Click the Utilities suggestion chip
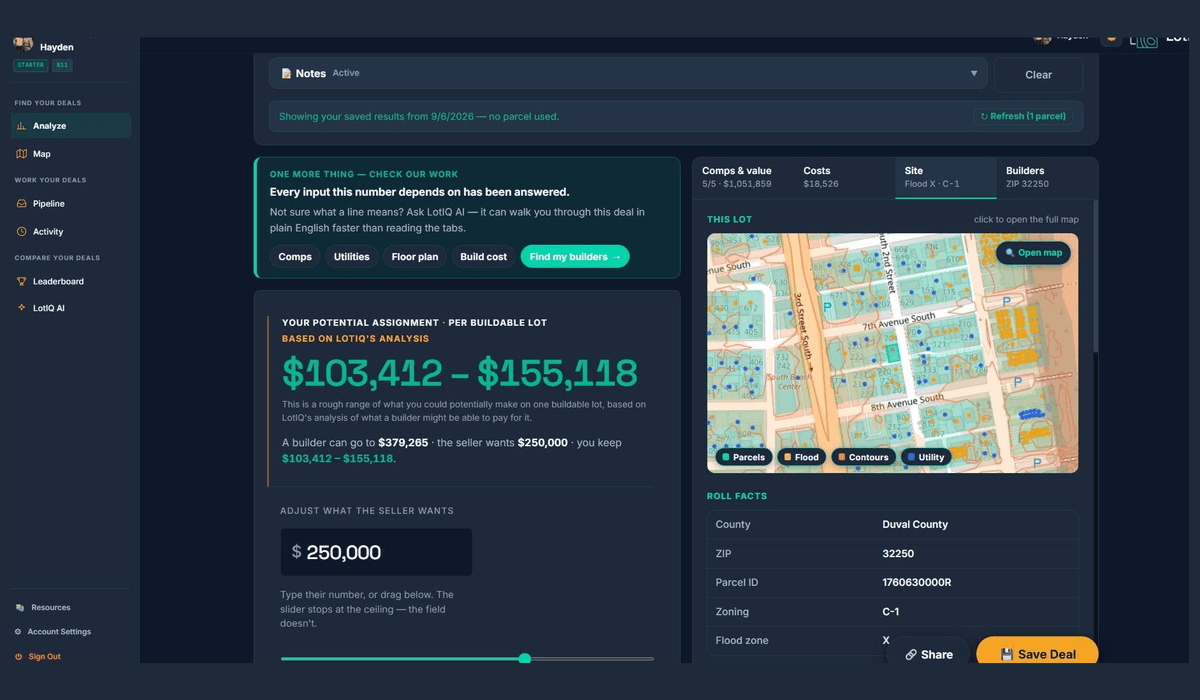This screenshot has width=1200, height=700. [352, 257]
